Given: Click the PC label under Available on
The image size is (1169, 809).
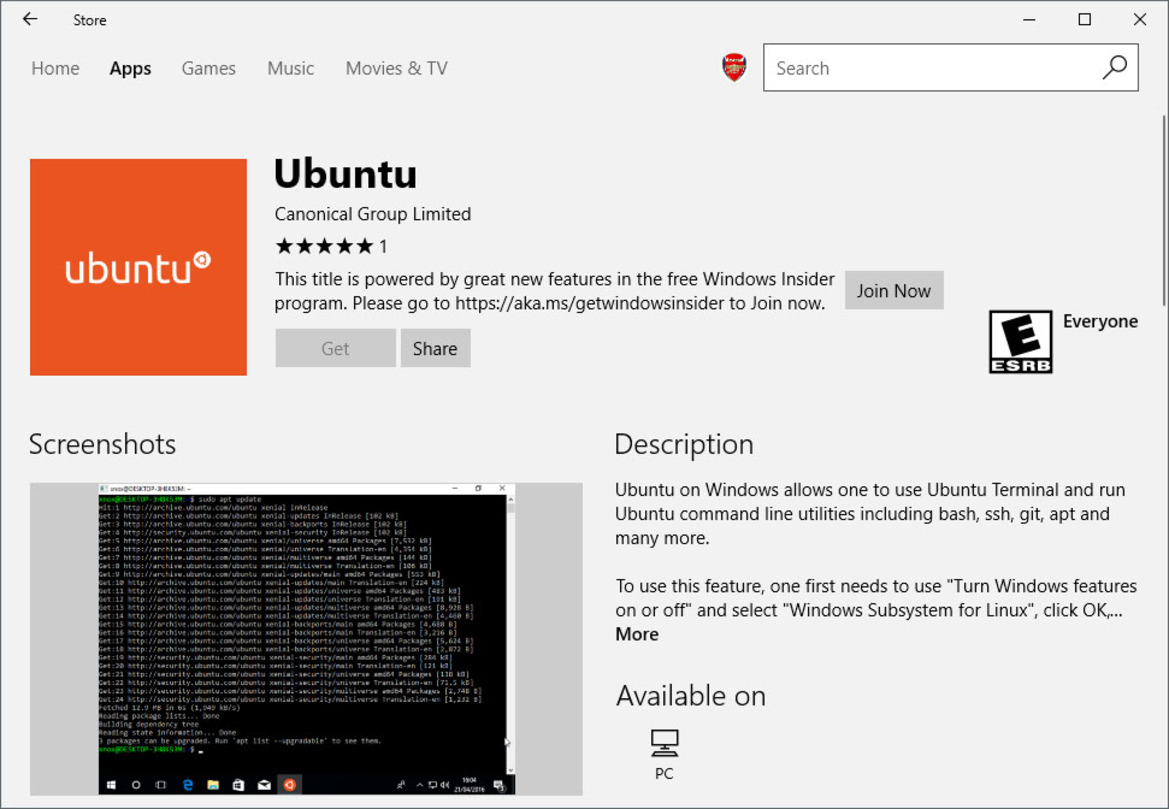Looking at the screenshot, I should [664, 774].
